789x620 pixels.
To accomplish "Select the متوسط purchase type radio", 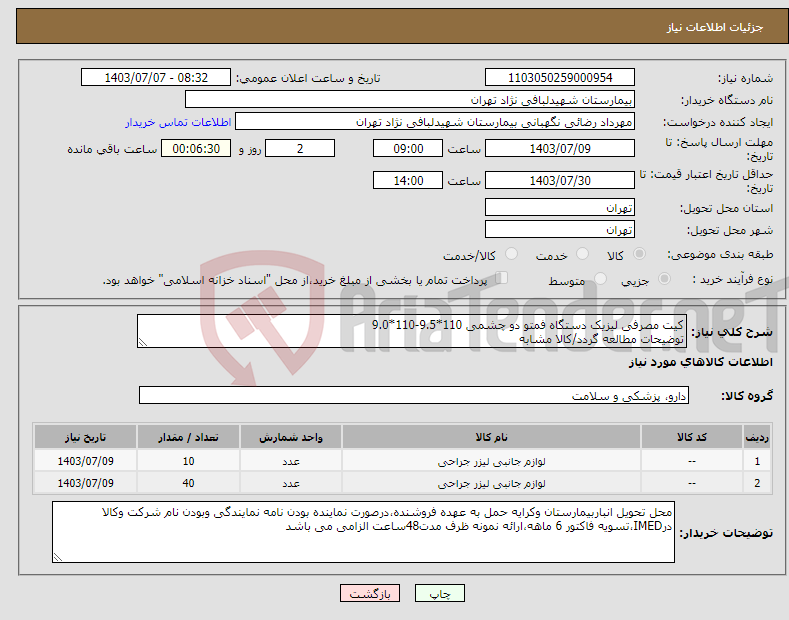I will [600, 279].
